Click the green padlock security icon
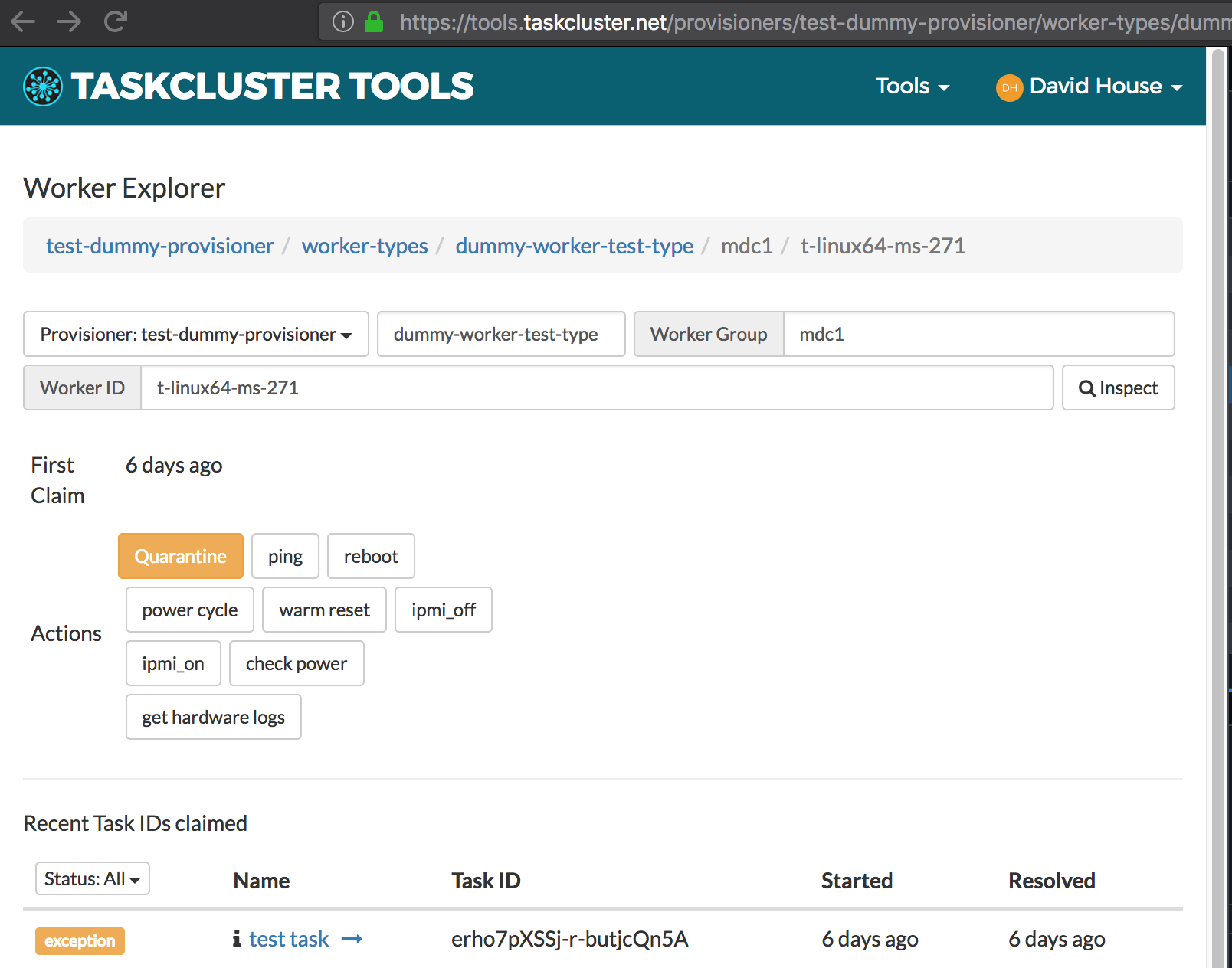This screenshot has width=1232, height=968. coord(374,21)
